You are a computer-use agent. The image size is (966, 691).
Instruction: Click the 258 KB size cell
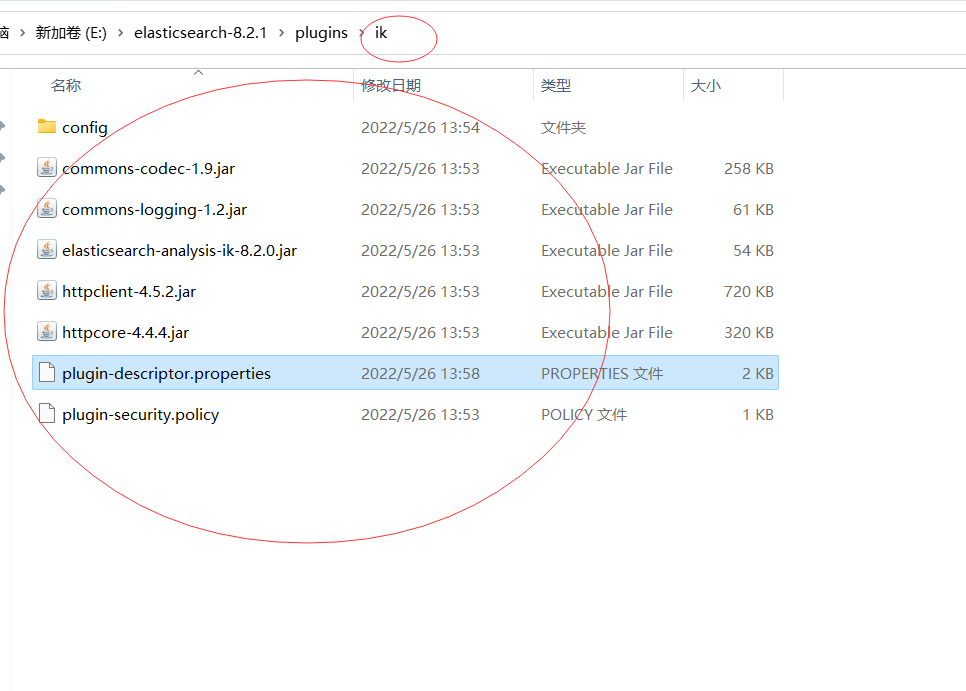coord(749,168)
